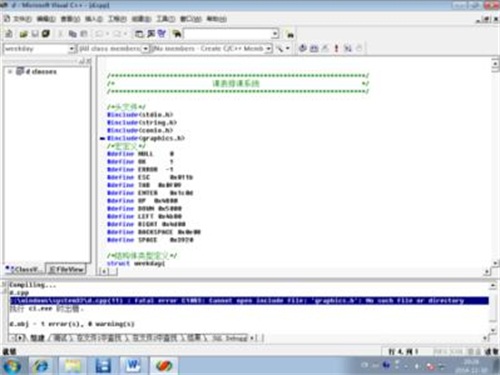Select the SQL Debugging output tab
500x375 pixels.
[x=230, y=338]
